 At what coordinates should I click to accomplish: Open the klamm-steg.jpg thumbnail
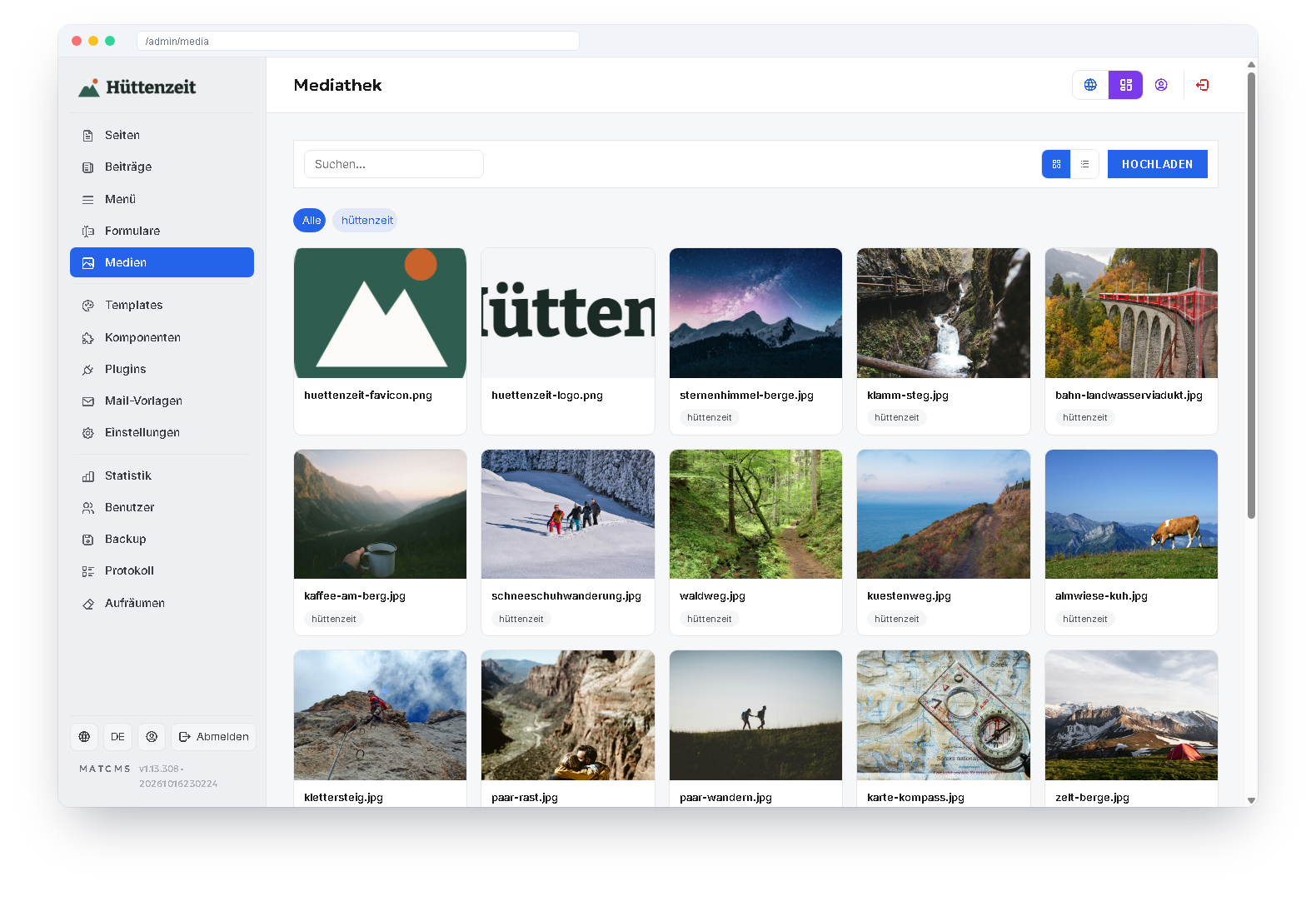(x=944, y=313)
